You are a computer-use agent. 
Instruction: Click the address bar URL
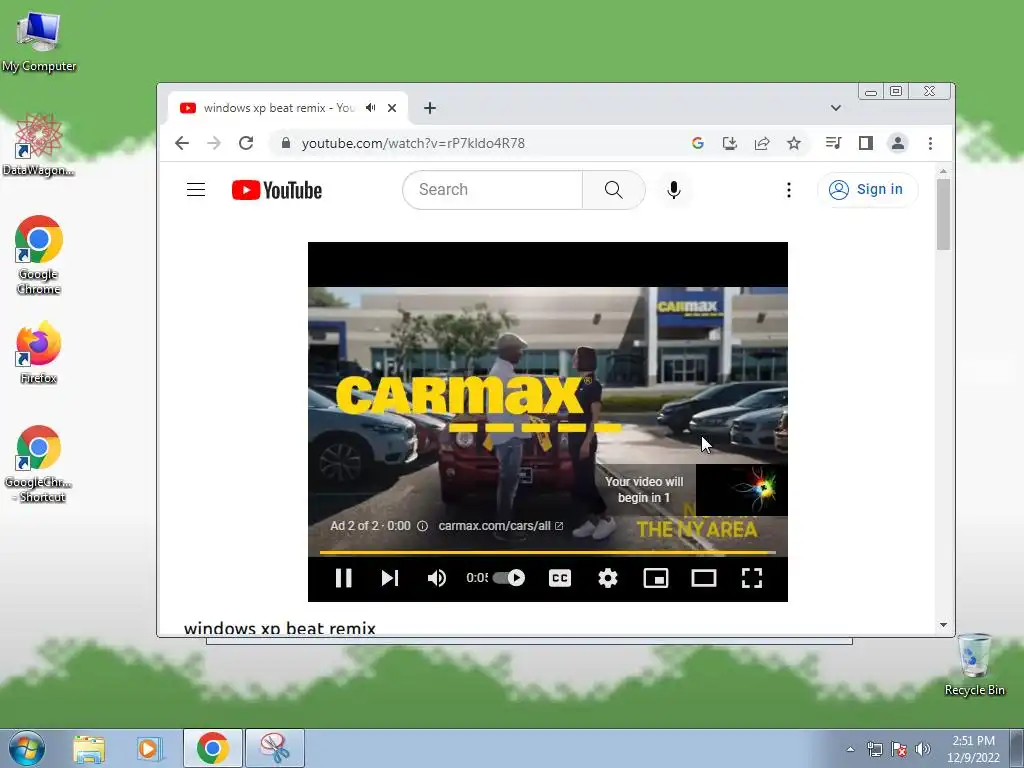point(413,143)
